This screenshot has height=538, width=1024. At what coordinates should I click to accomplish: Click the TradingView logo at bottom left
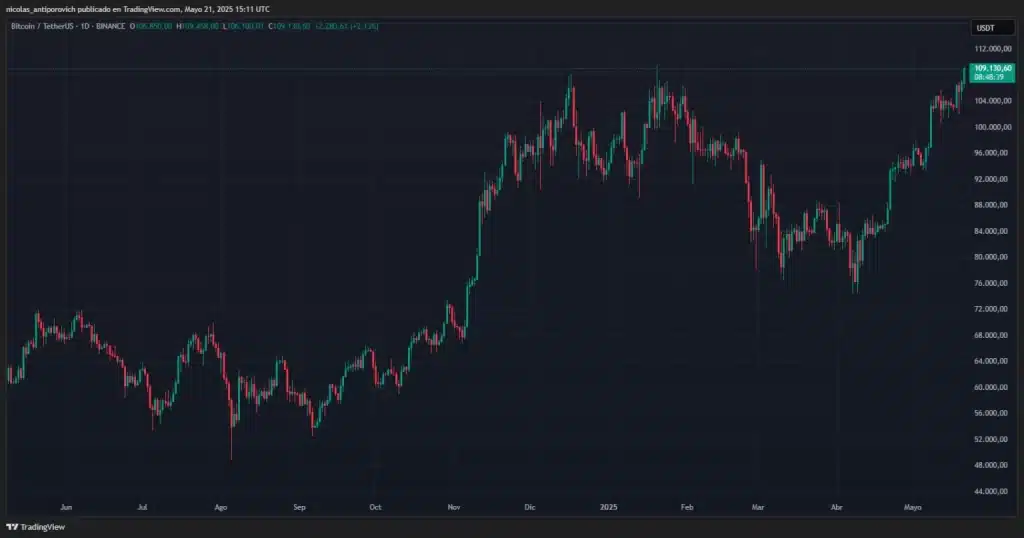(36, 527)
